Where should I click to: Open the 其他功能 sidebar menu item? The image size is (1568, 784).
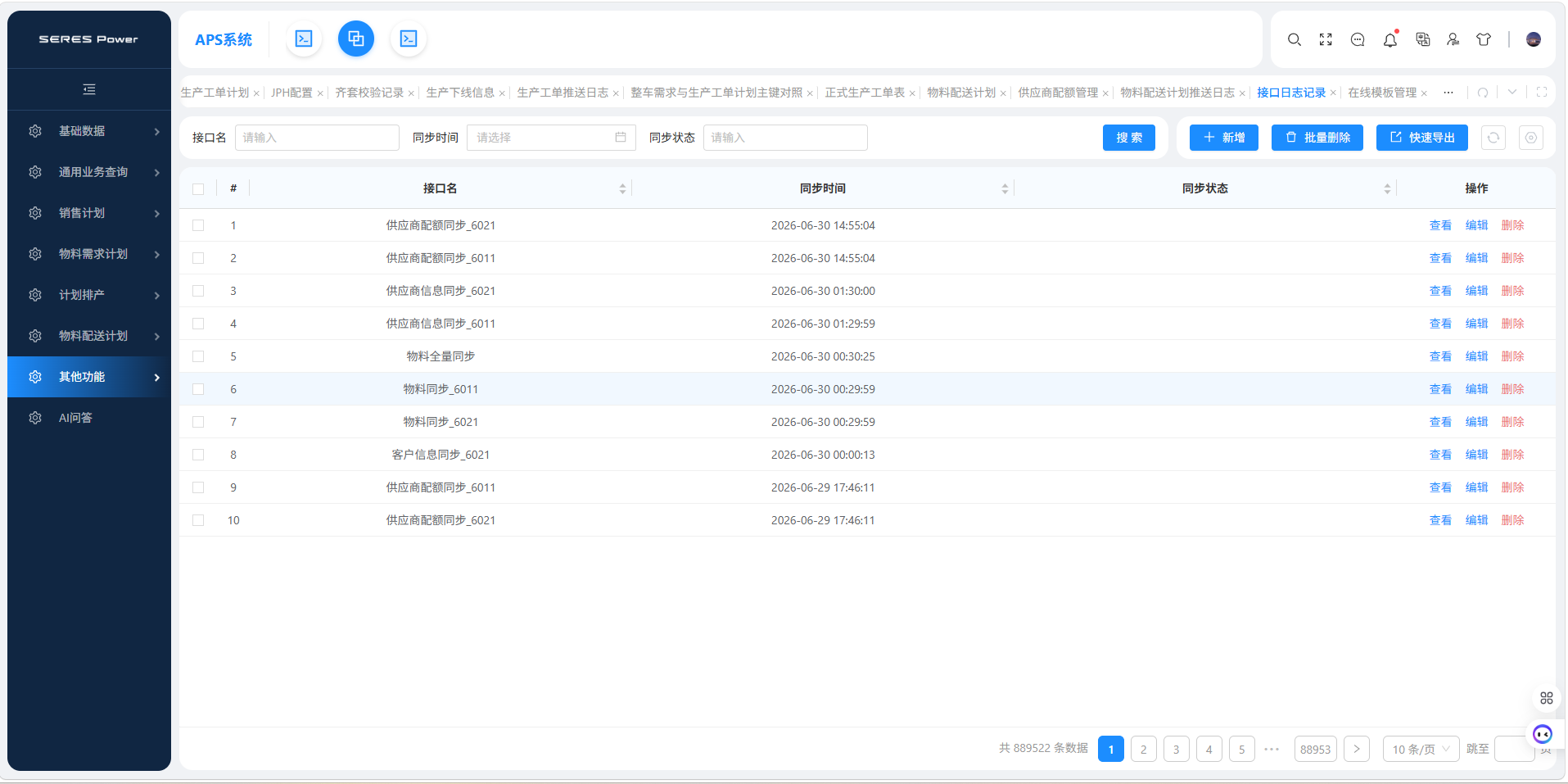pos(89,377)
